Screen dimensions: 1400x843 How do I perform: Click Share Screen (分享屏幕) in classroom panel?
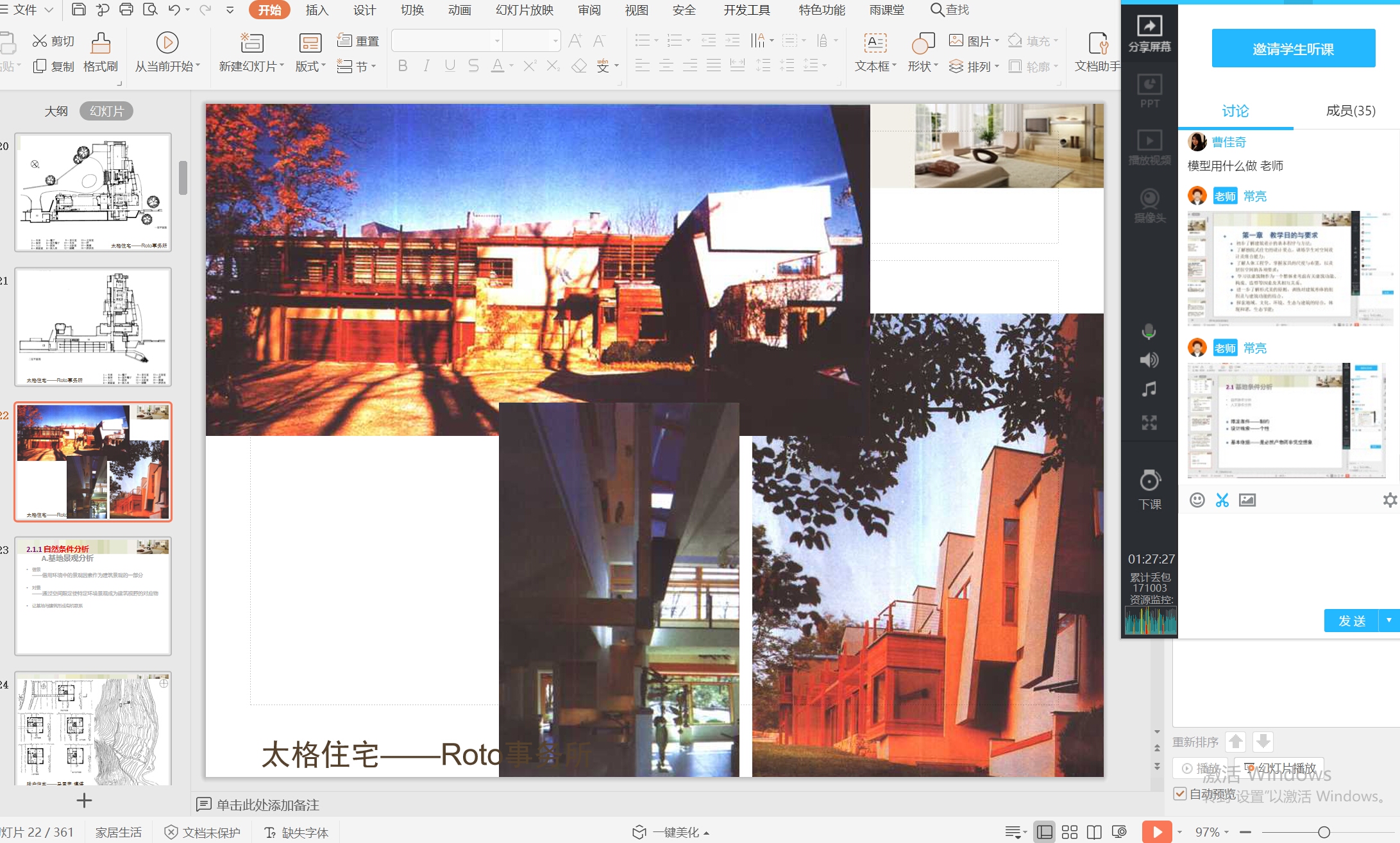(x=1149, y=33)
